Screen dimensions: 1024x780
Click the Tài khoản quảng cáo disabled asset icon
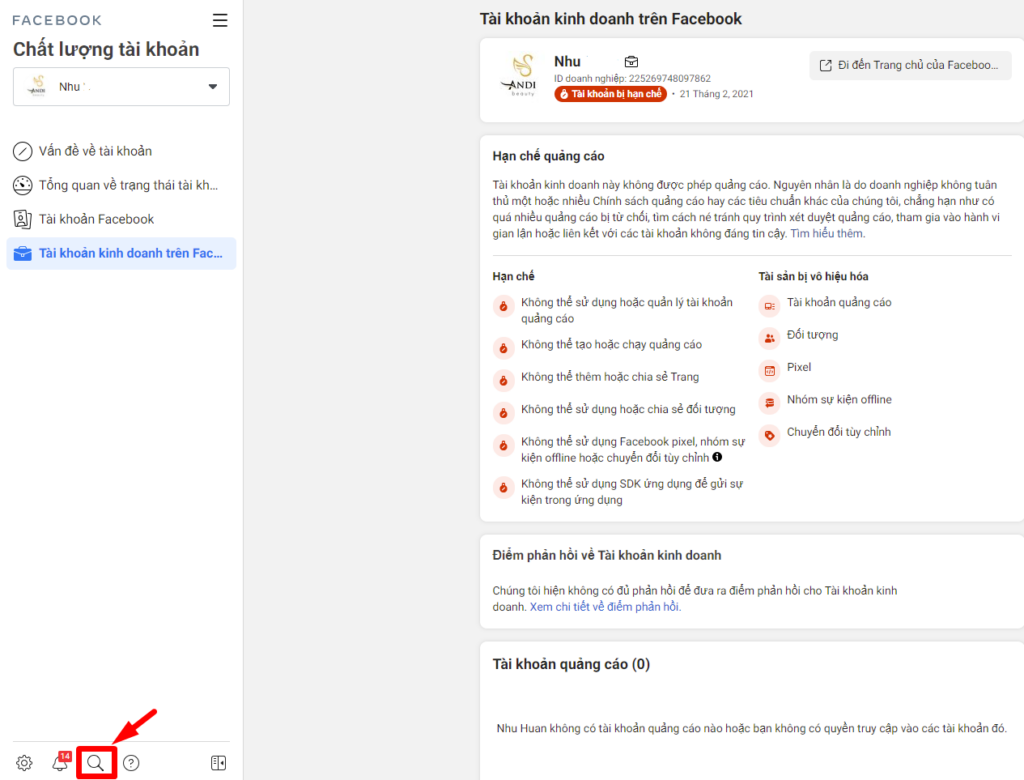click(x=770, y=306)
